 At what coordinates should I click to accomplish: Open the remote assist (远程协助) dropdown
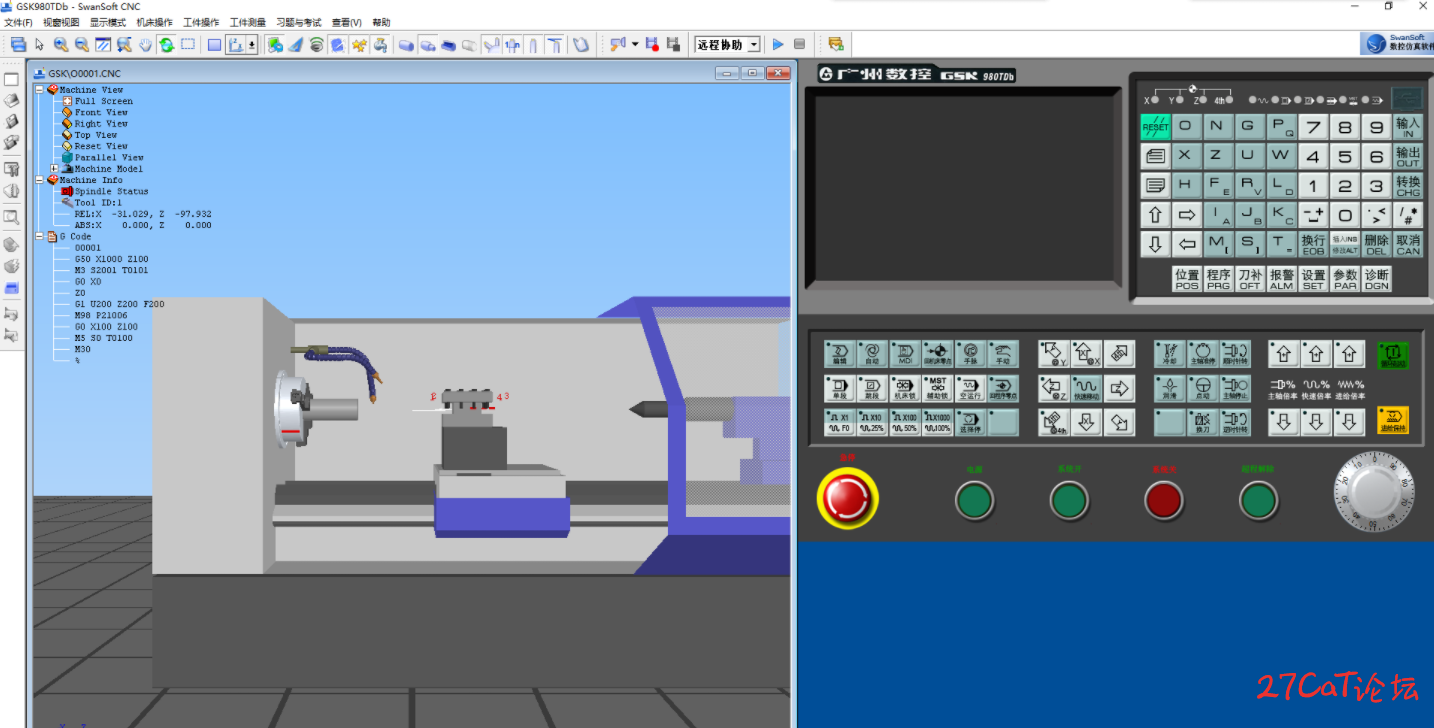click(753, 44)
